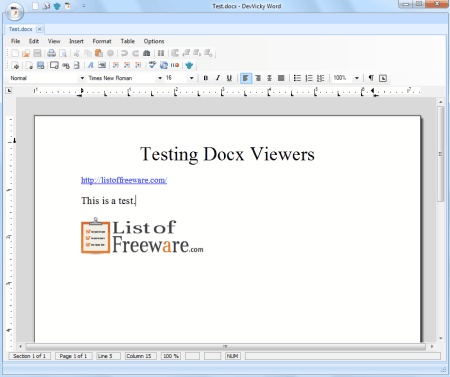Redo the last undone action
The width and height of the screenshot is (450, 377).
[135, 53]
